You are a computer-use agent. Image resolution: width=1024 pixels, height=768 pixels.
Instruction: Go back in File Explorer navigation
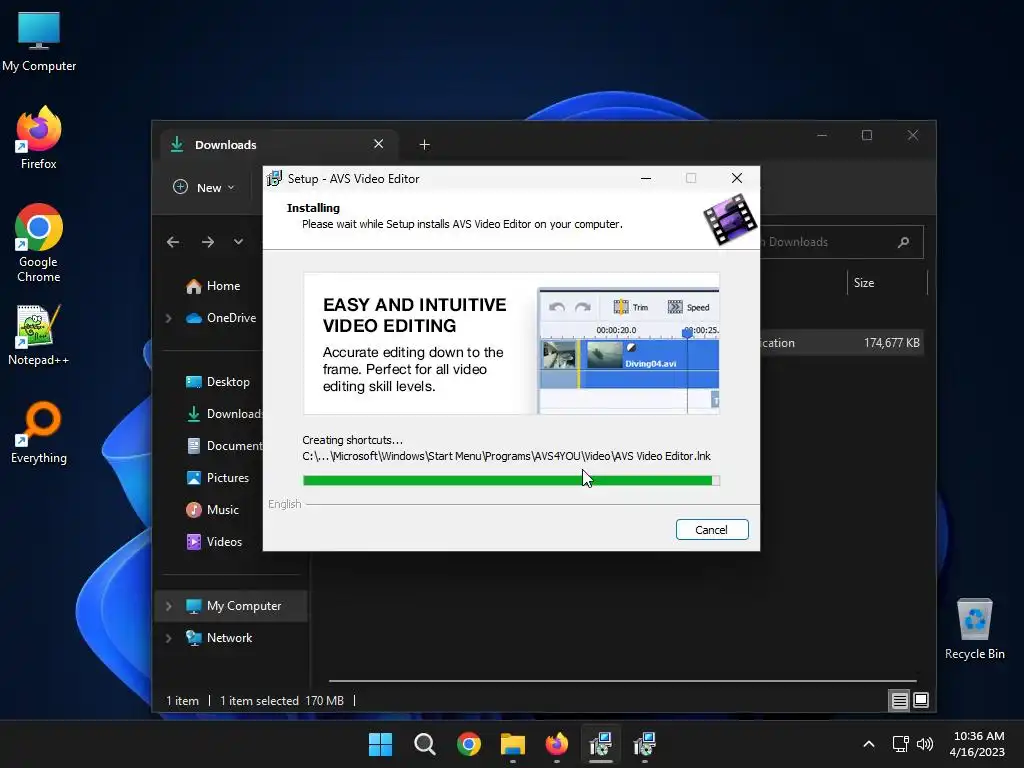173,242
